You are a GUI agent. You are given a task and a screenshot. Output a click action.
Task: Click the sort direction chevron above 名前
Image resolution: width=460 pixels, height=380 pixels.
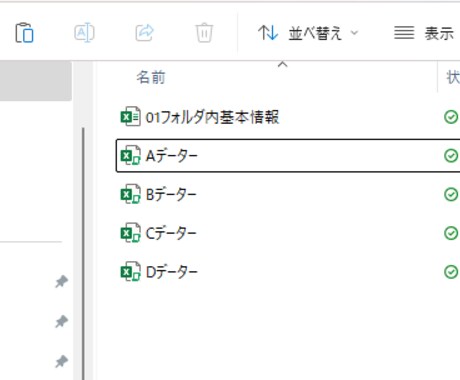(x=283, y=64)
